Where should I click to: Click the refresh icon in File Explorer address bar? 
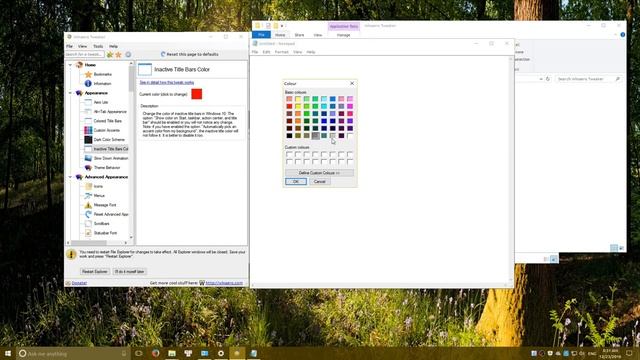click(548, 79)
